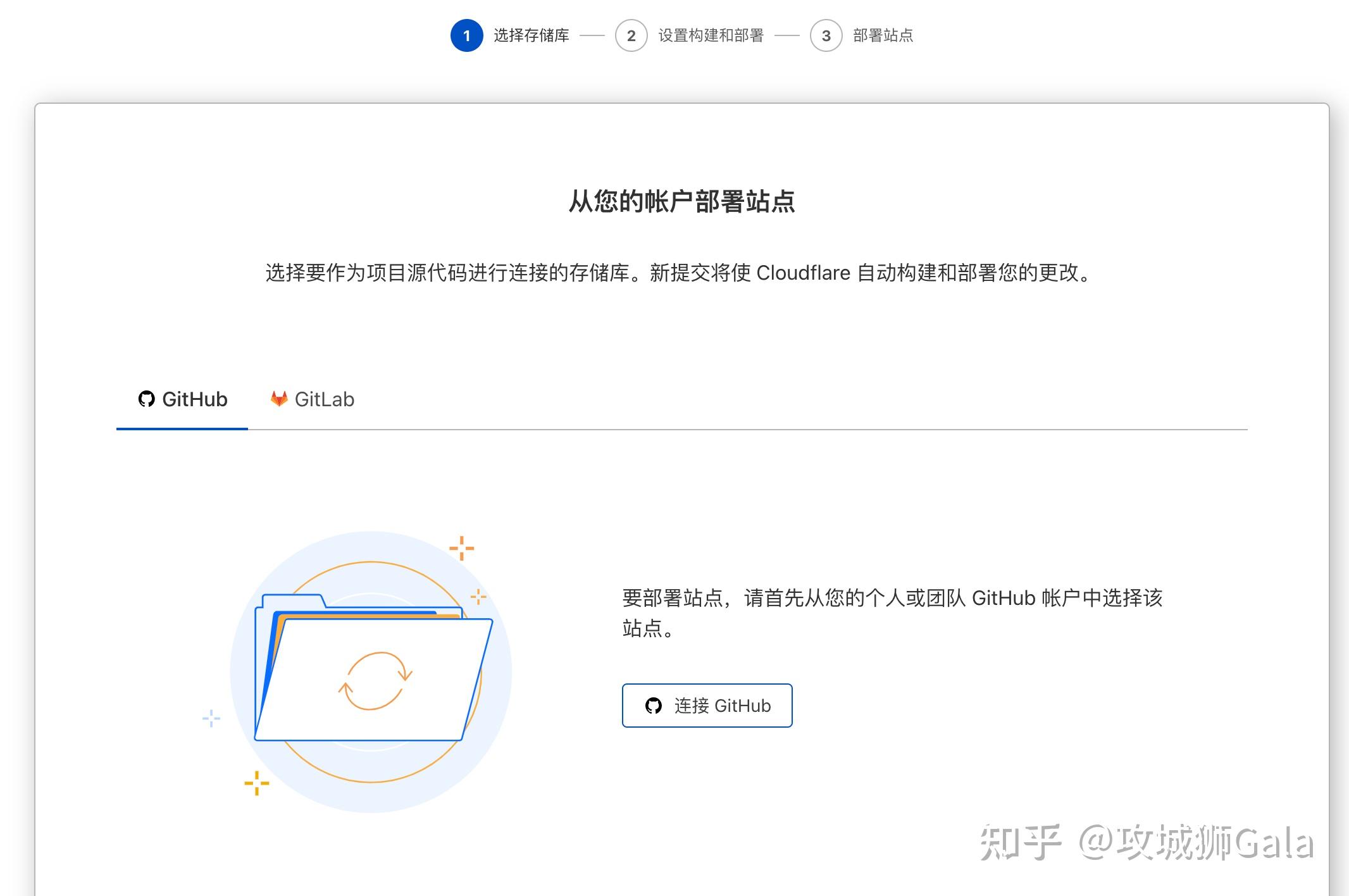Click the connector line between step 1 and step 2
Image resolution: width=1349 pixels, height=896 pixels.
pyautogui.click(x=594, y=36)
